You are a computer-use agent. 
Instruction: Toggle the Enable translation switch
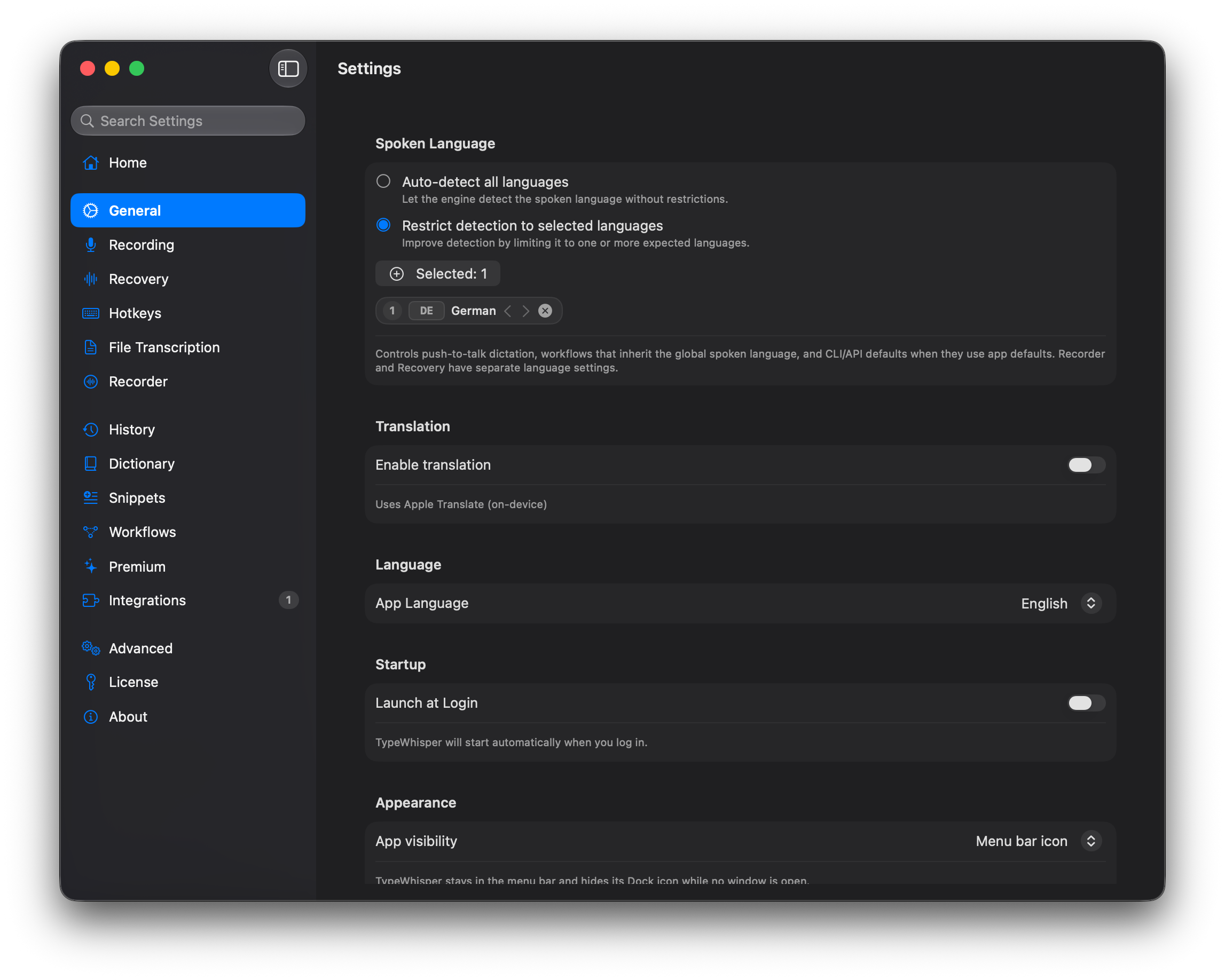coord(1086,465)
